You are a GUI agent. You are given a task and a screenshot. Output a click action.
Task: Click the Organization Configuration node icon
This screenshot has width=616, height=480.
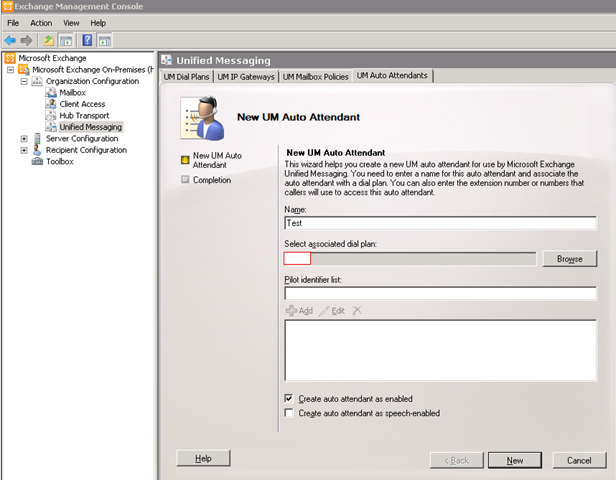pos(37,81)
